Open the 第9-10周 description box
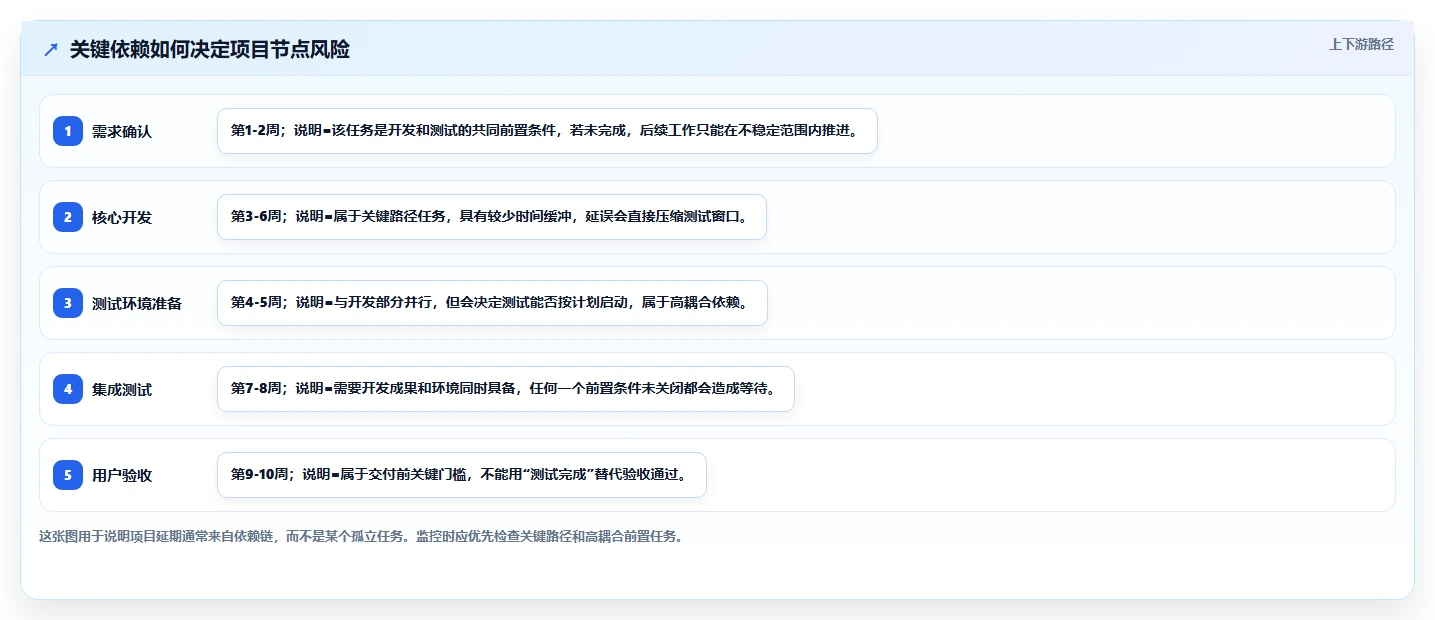This screenshot has height=620, width=1435. (462, 475)
